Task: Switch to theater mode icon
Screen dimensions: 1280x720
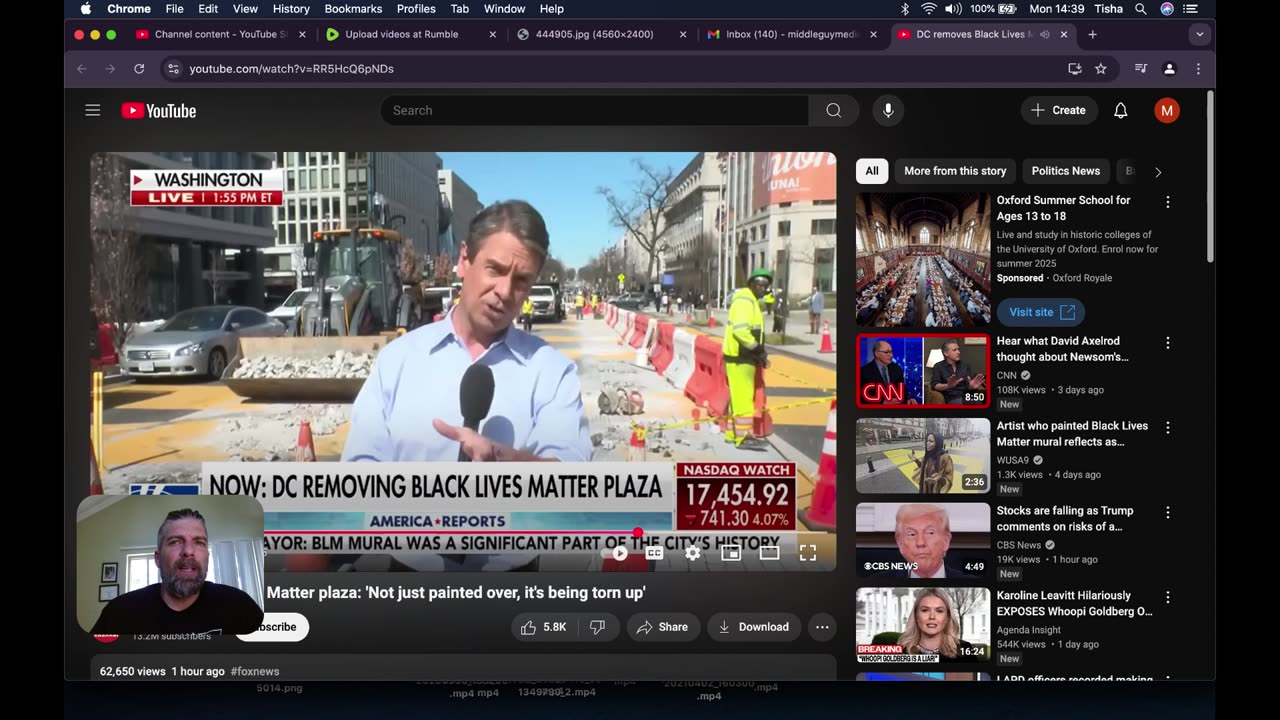Action: coord(769,552)
